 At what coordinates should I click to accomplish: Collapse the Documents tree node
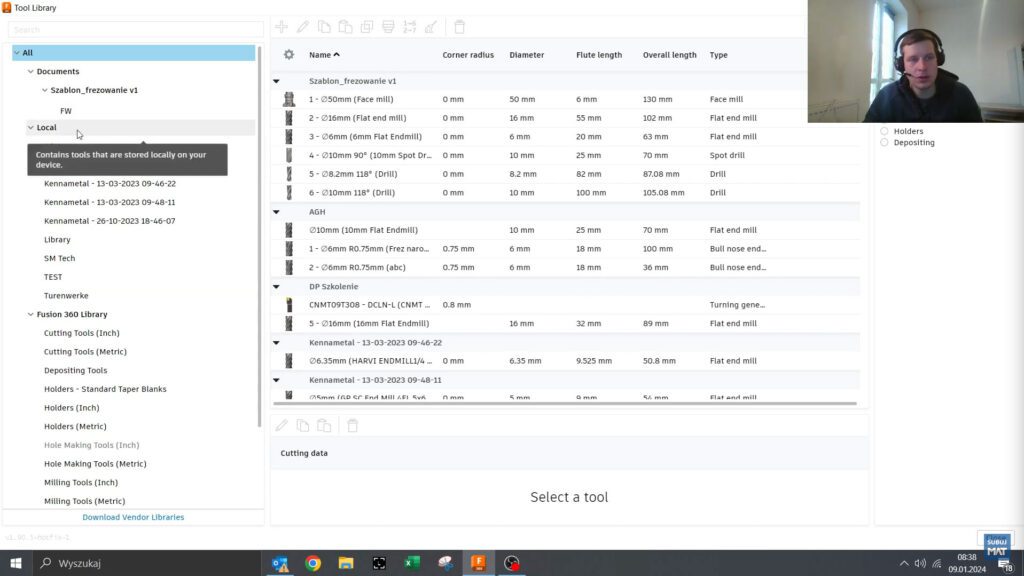[31, 72]
